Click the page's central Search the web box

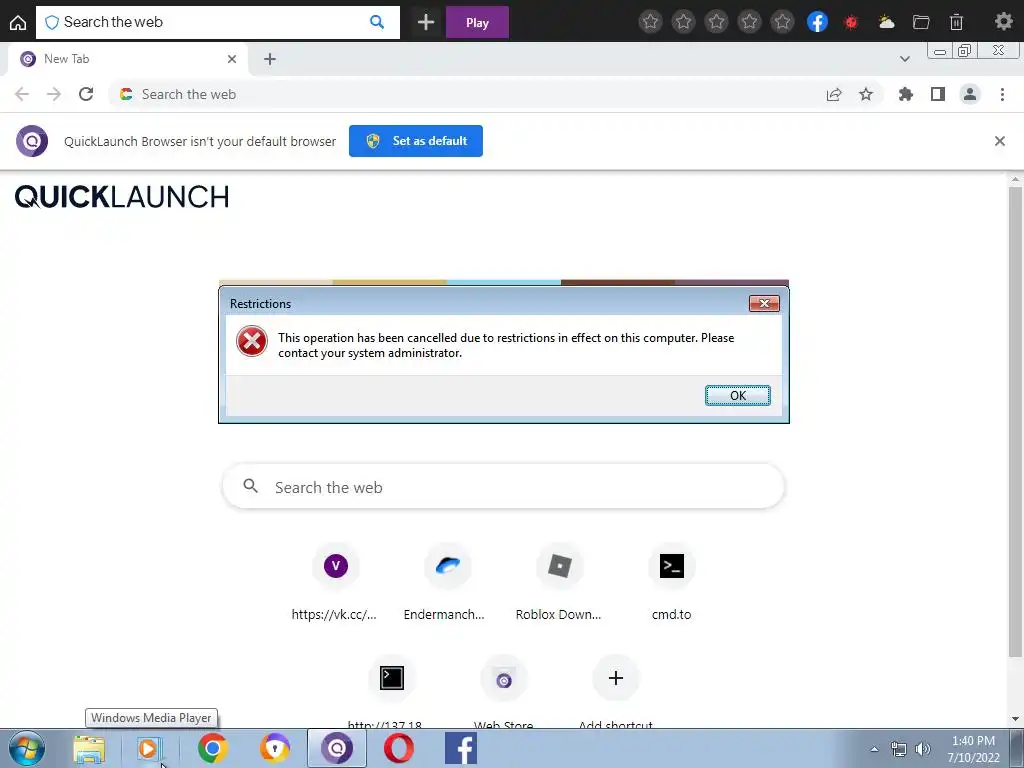[503, 487]
